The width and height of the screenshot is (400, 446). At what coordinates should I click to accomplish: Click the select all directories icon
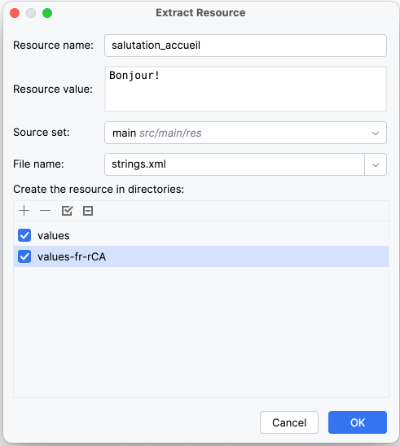click(x=67, y=211)
